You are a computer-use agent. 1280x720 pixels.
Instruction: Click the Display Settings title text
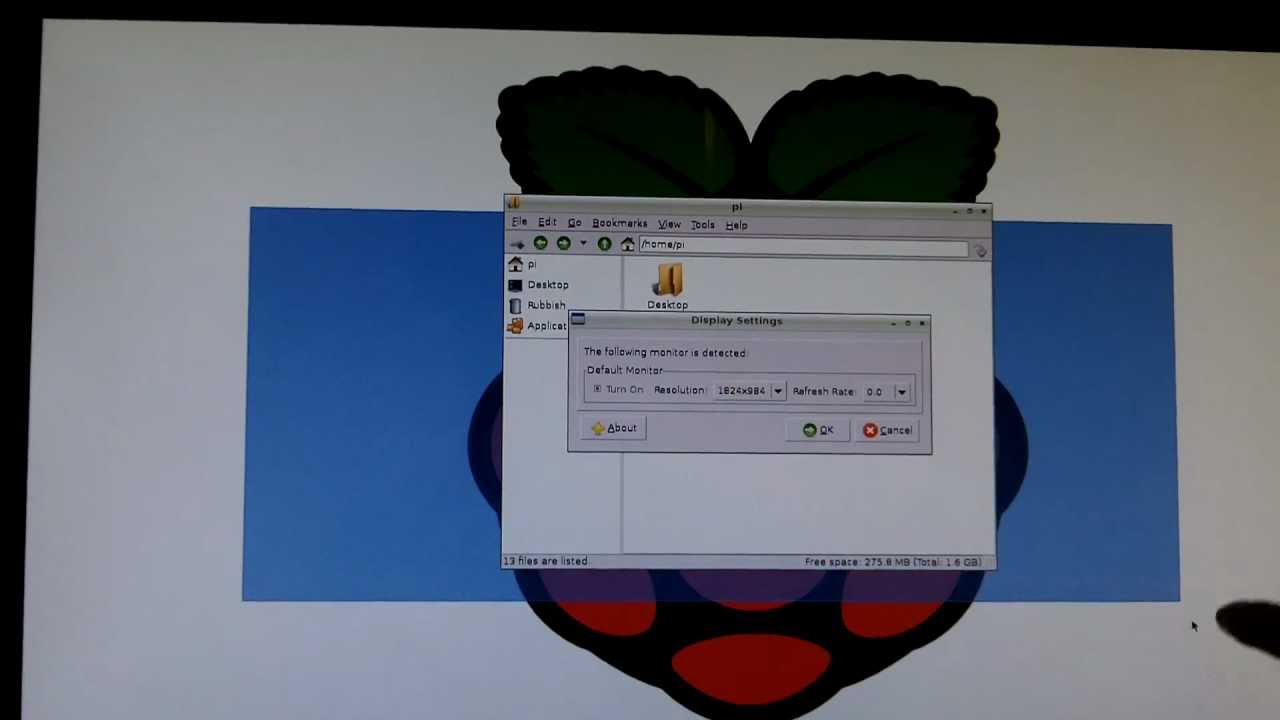coord(736,320)
